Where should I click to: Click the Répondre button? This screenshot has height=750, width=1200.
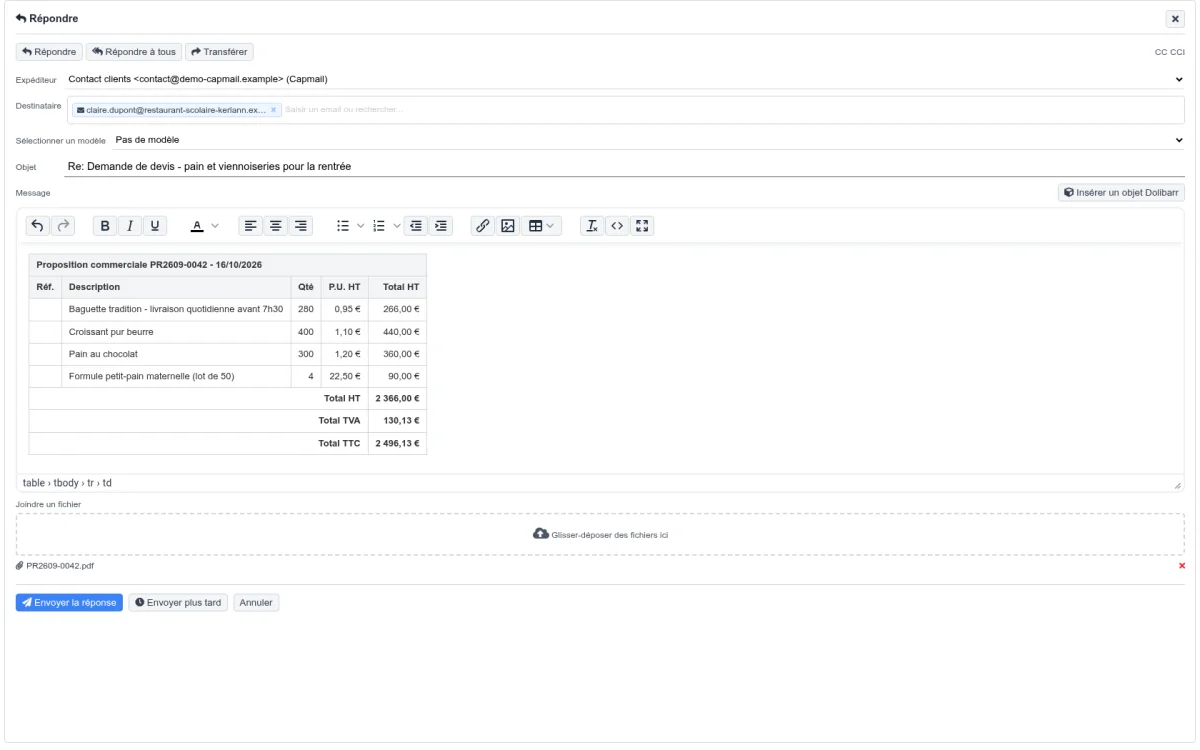coord(49,52)
